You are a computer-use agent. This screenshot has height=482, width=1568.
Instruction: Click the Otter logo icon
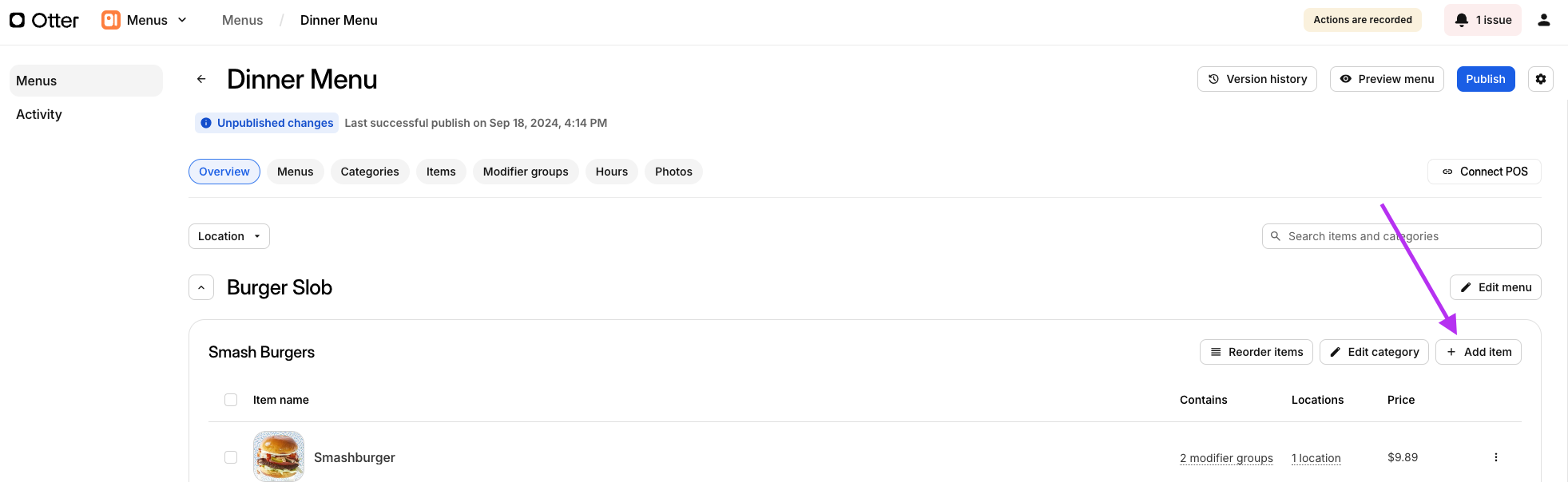18,20
